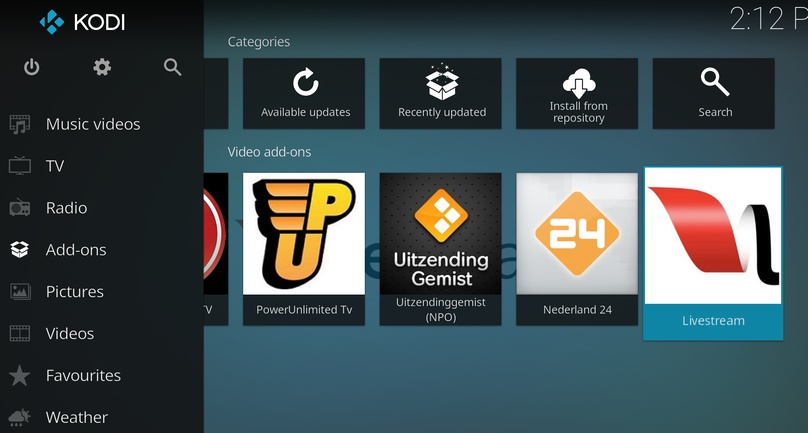Select the Nederland 24 add-on thumbnail
808x433 pixels.
click(x=577, y=234)
